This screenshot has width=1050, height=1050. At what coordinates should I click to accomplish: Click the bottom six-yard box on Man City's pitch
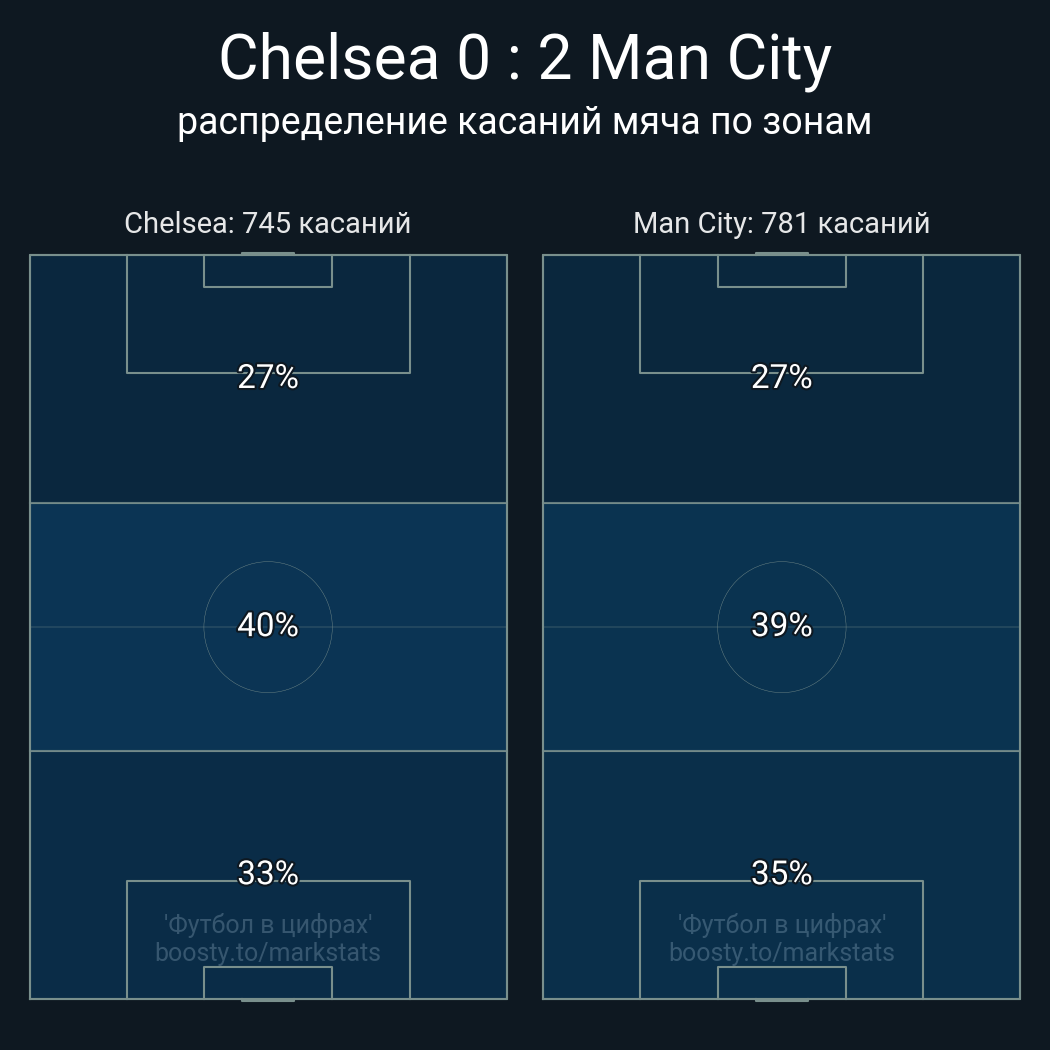[x=781, y=982]
